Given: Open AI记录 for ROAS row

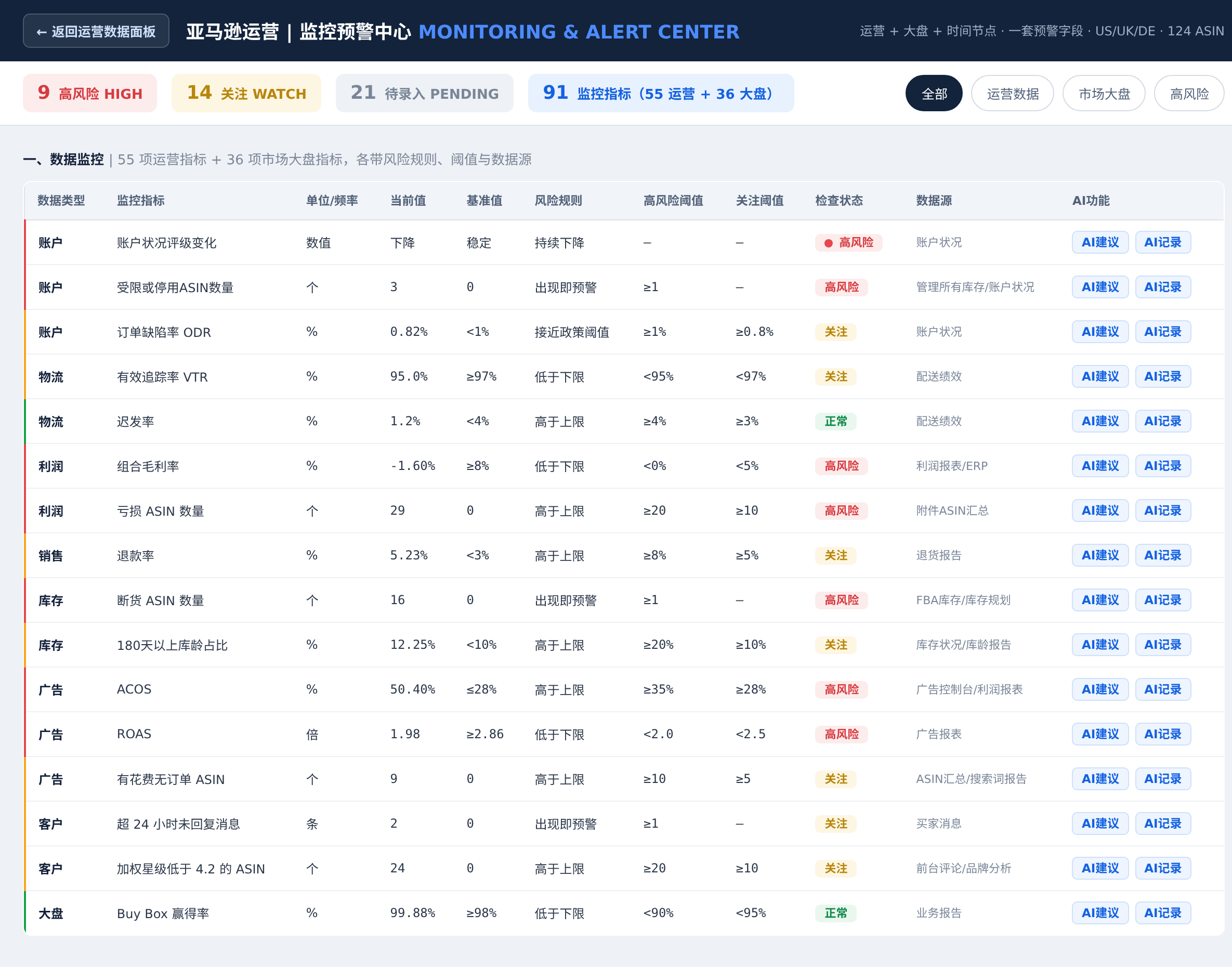Looking at the screenshot, I should point(1163,734).
